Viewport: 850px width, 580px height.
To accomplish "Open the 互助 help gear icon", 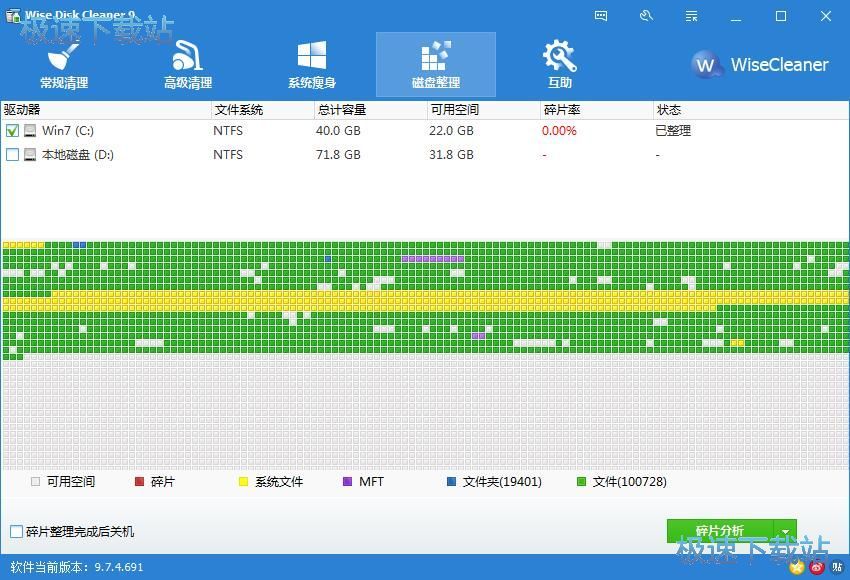I will (559, 56).
